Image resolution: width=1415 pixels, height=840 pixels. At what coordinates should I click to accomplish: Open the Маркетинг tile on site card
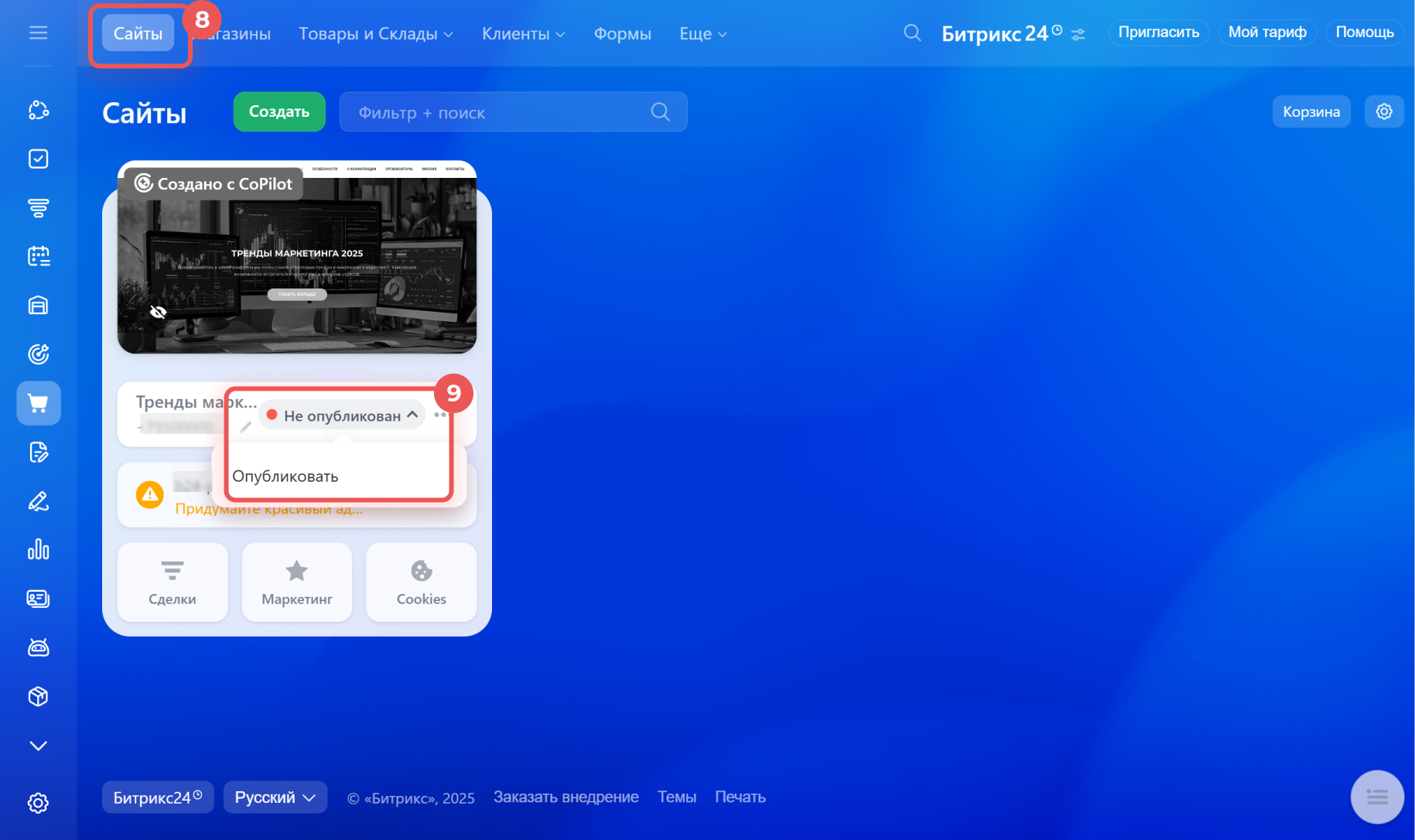pyautogui.click(x=297, y=582)
